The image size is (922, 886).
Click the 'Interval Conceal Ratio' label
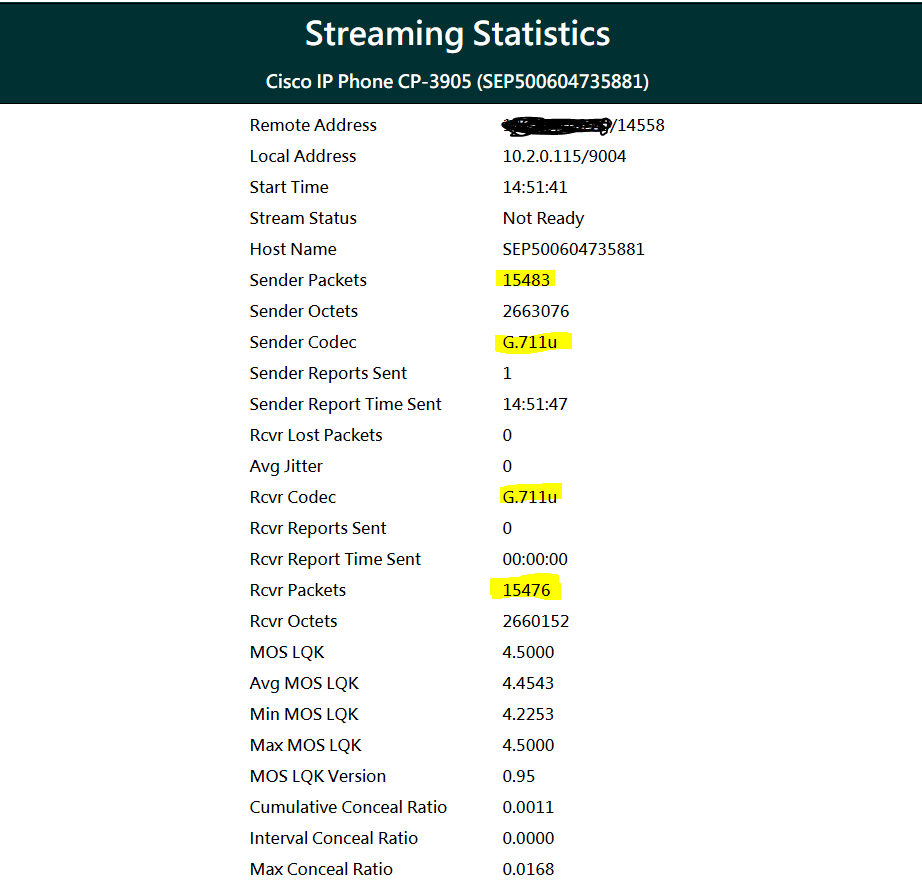[333, 838]
